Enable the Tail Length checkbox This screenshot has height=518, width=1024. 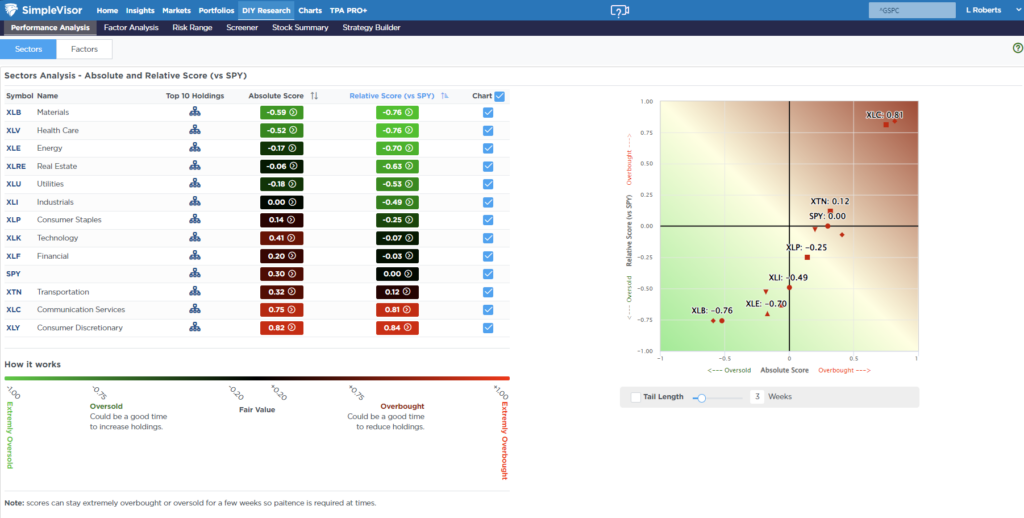tap(635, 397)
